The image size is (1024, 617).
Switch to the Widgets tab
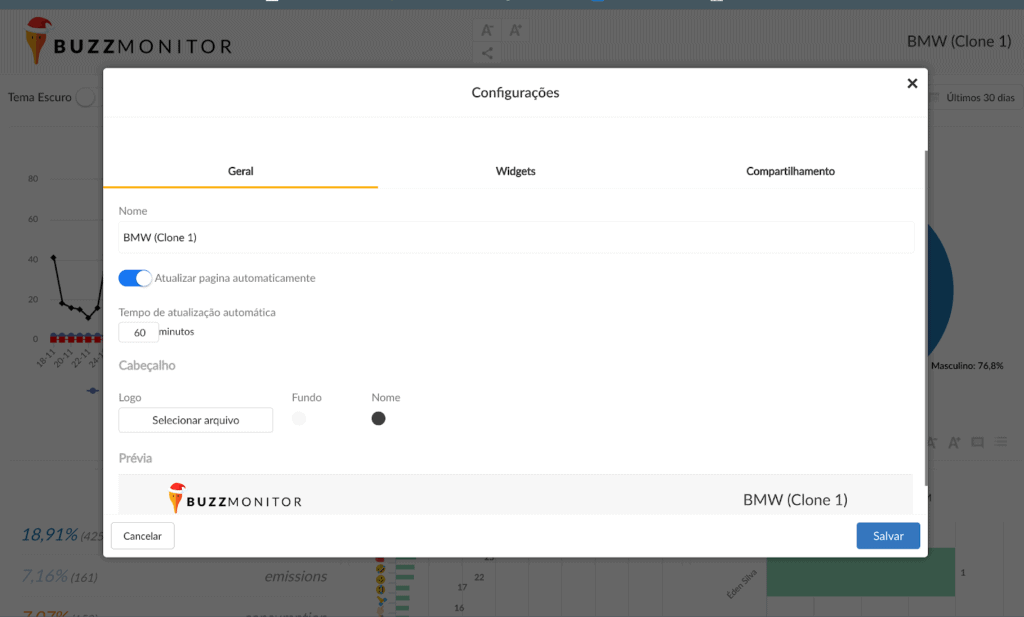515,171
